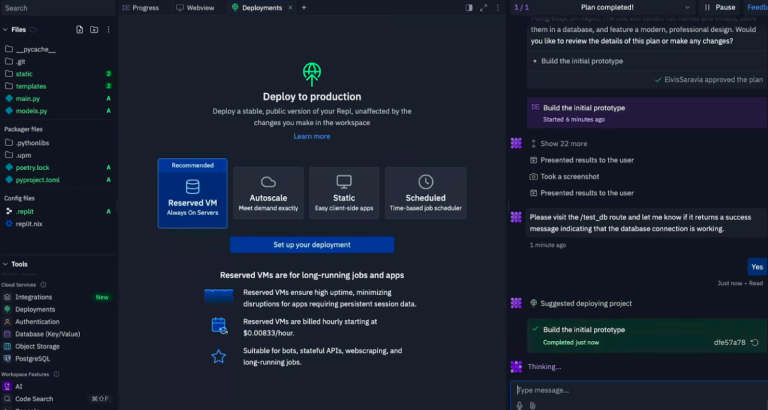Toggle the split pane icon in tab bar
This screenshot has width=768, height=410.
(x=469, y=7)
